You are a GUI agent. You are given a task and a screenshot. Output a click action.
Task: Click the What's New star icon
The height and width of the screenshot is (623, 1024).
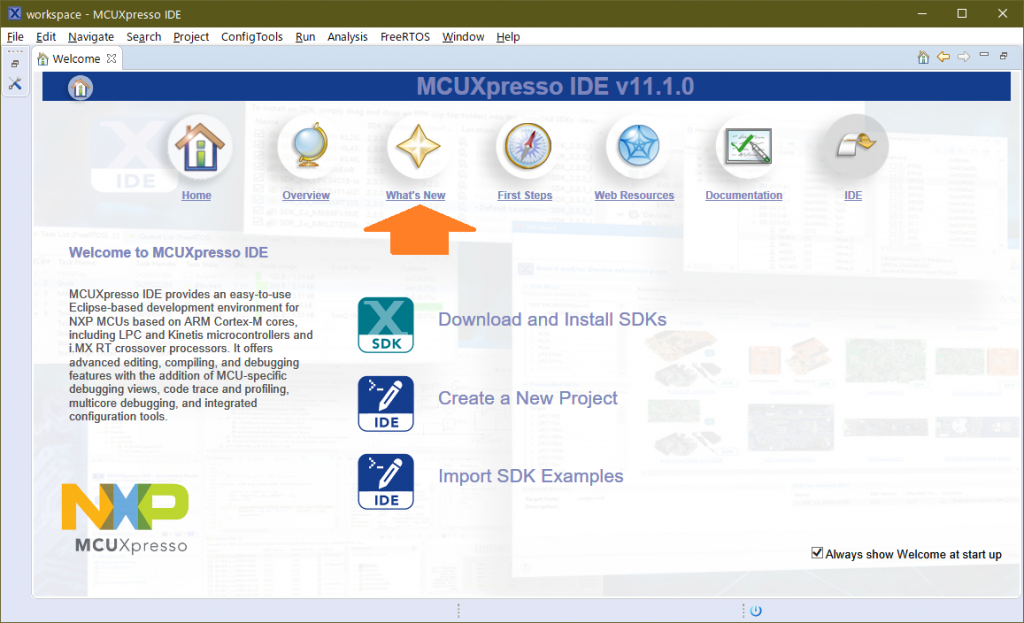tap(417, 148)
